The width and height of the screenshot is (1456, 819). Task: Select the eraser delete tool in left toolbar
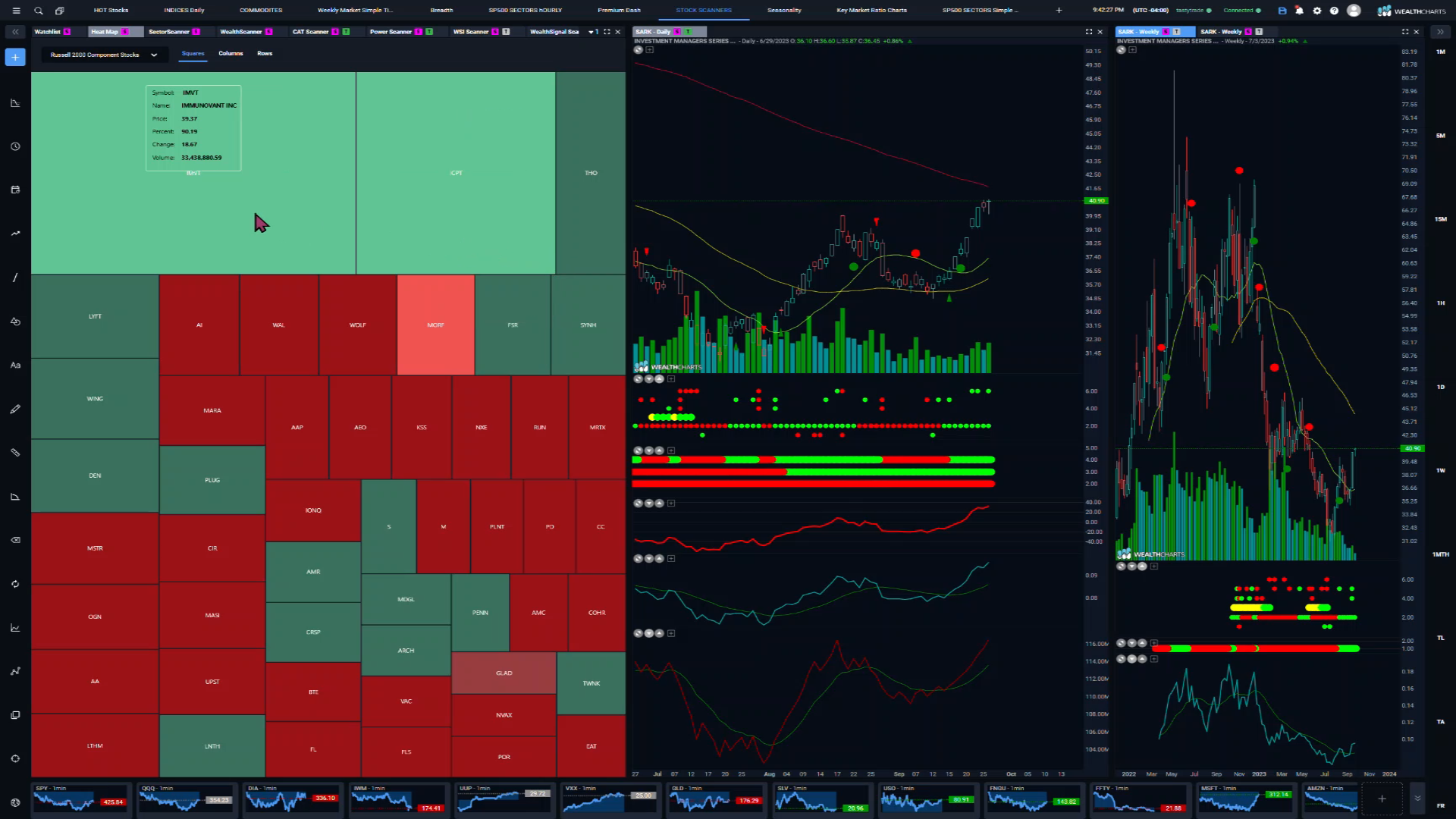(15, 541)
